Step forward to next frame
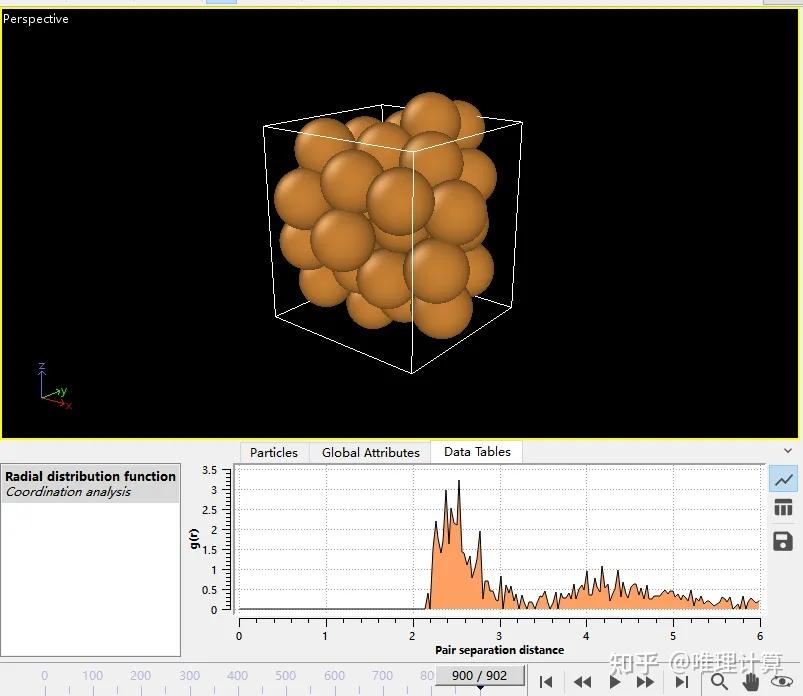Viewport: 803px width, 696px height. pyautogui.click(x=646, y=681)
